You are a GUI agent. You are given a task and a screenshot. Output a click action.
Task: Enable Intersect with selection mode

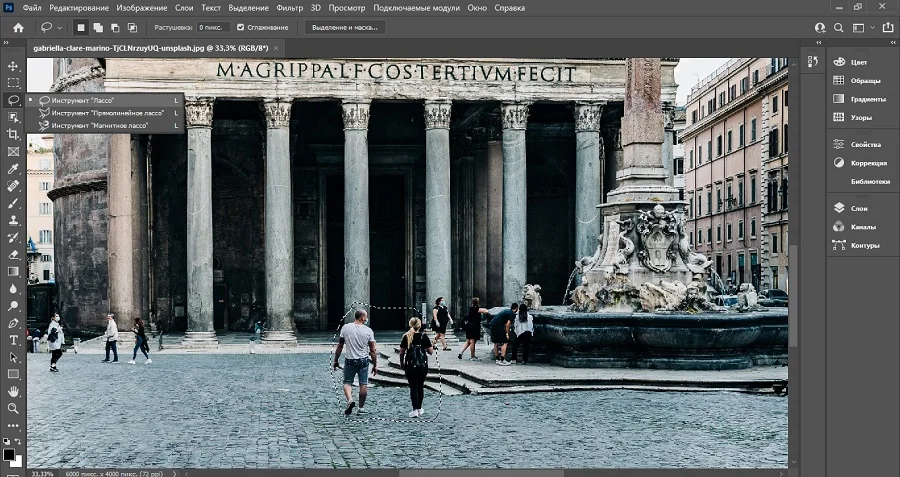[x=133, y=28]
